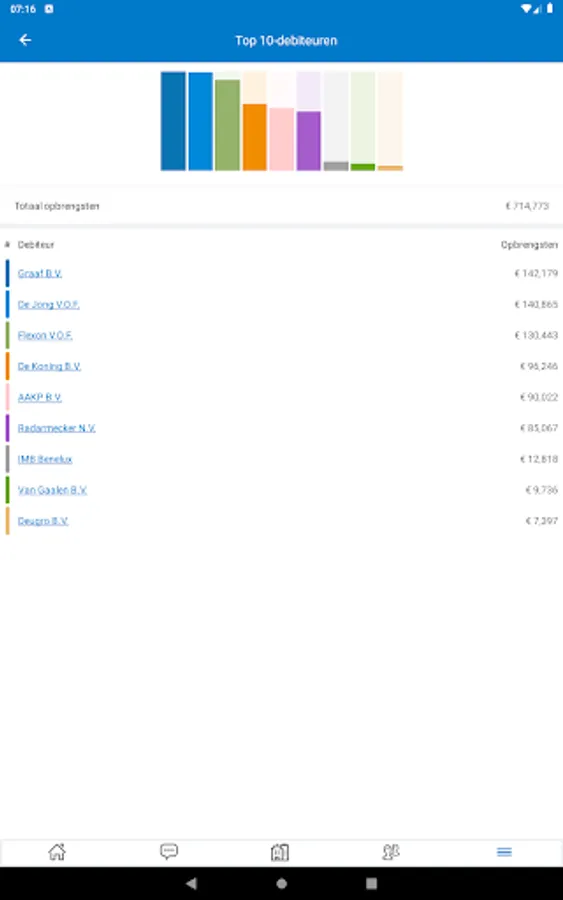Open debtor IMB Benelux

pyautogui.click(x=45, y=459)
